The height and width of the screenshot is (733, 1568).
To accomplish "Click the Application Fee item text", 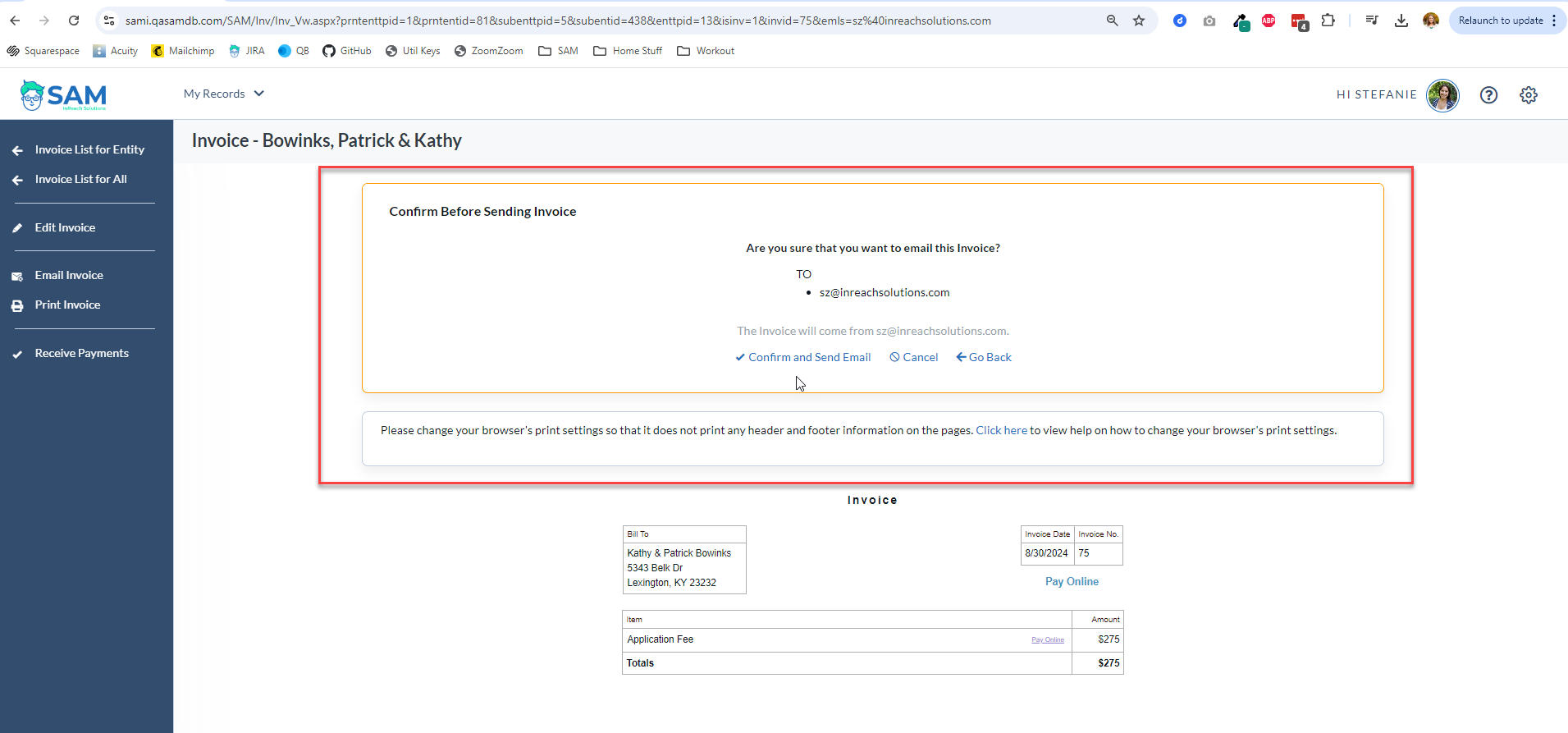I will click(660, 639).
